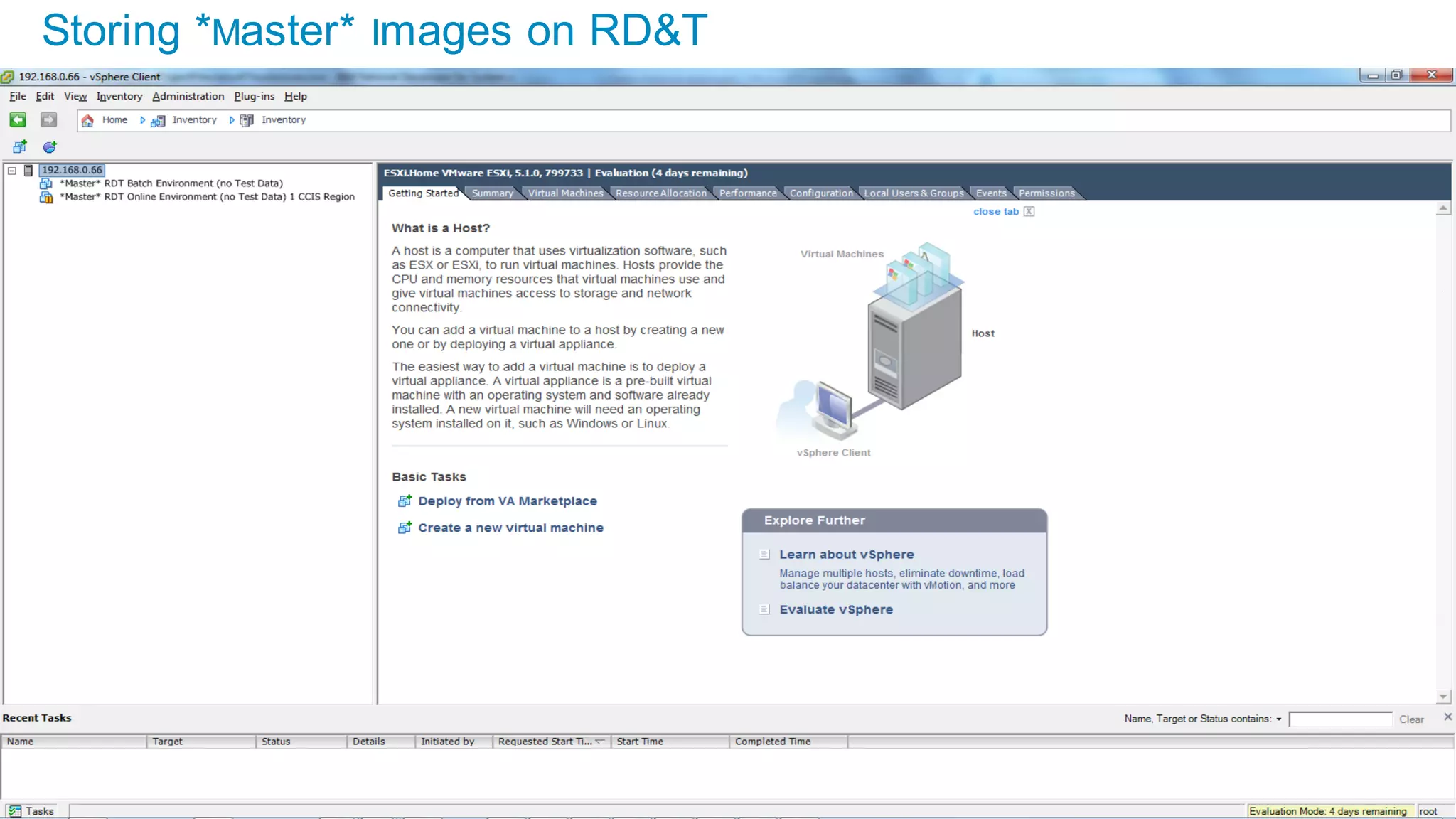The height and width of the screenshot is (819, 1456).
Task: Open the Administration menu
Action: 188,97
